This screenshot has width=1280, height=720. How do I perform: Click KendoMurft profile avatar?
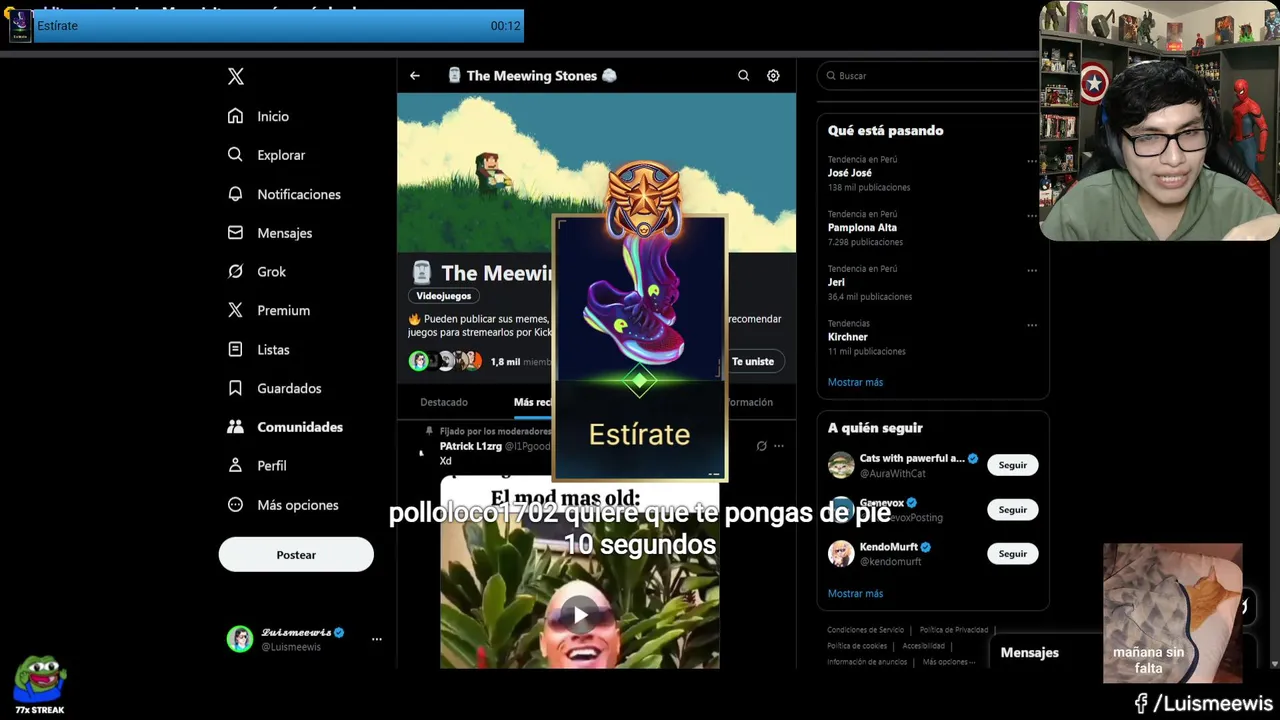pyautogui.click(x=841, y=553)
